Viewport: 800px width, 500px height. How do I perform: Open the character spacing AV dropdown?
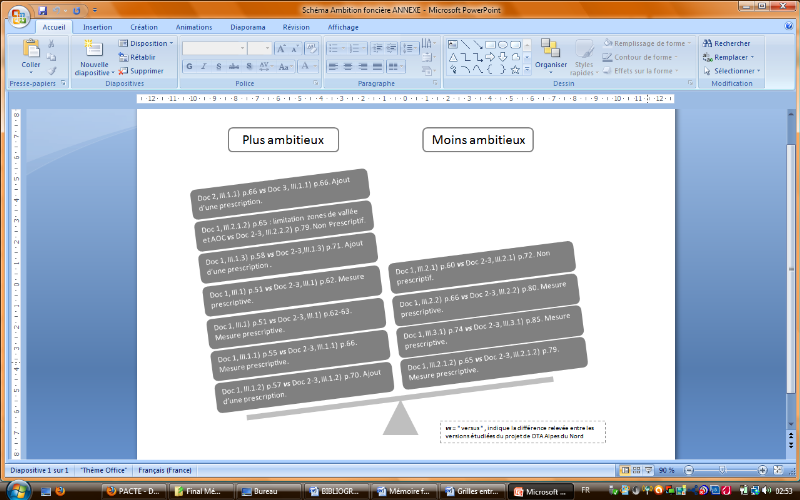click(x=266, y=66)
